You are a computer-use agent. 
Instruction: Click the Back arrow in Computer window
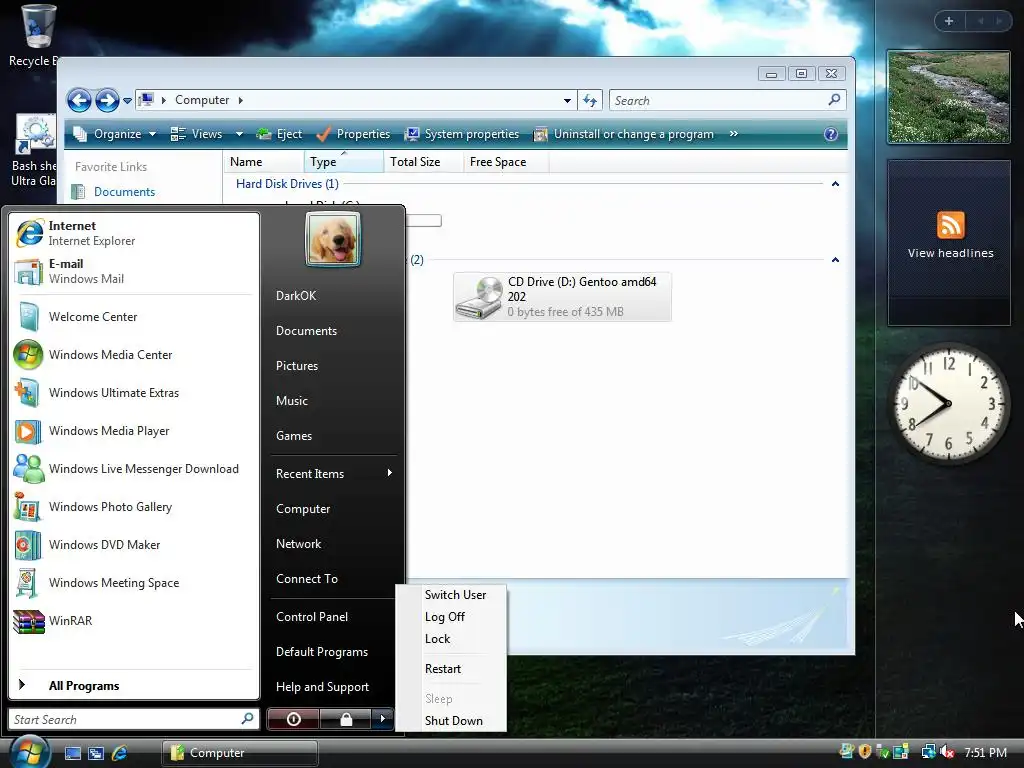click(x=79, y=101)
